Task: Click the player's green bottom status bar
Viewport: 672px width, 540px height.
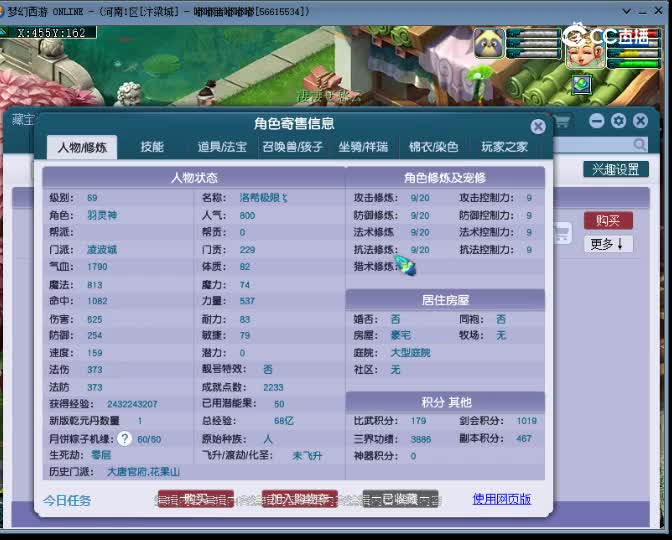Action: pos(634,64)
